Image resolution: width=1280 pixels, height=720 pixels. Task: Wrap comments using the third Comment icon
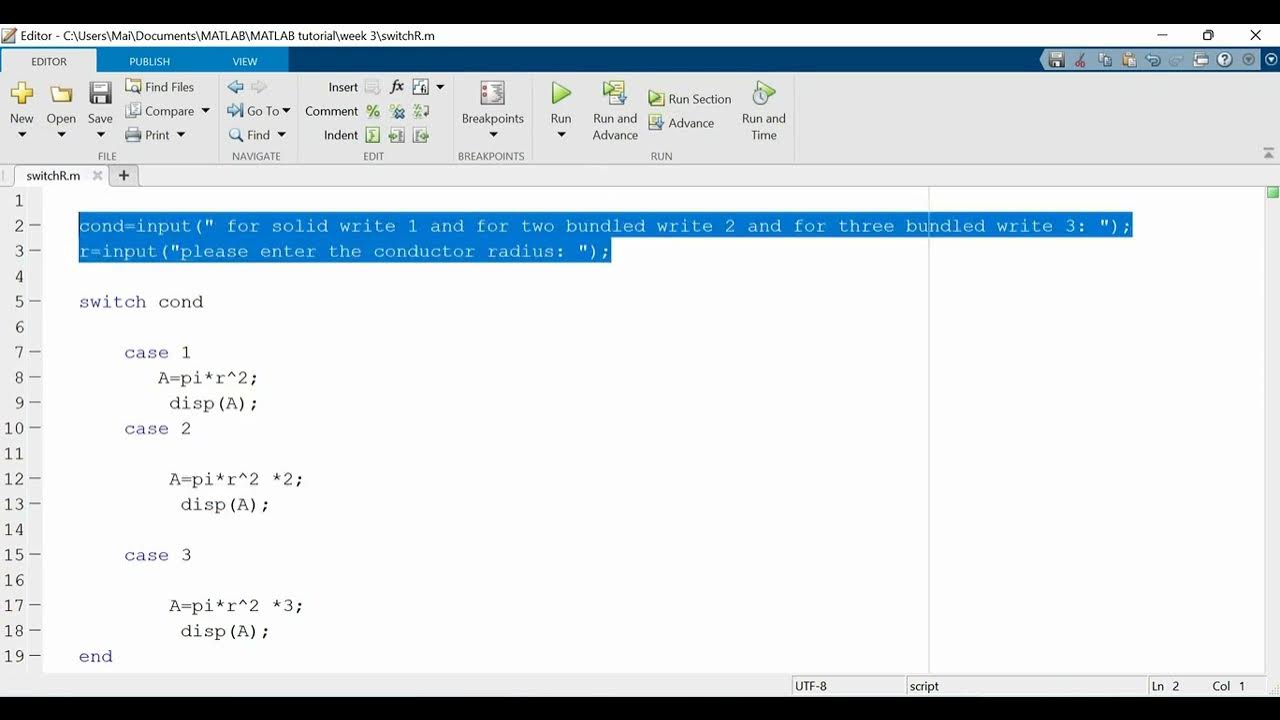[421, 111]
